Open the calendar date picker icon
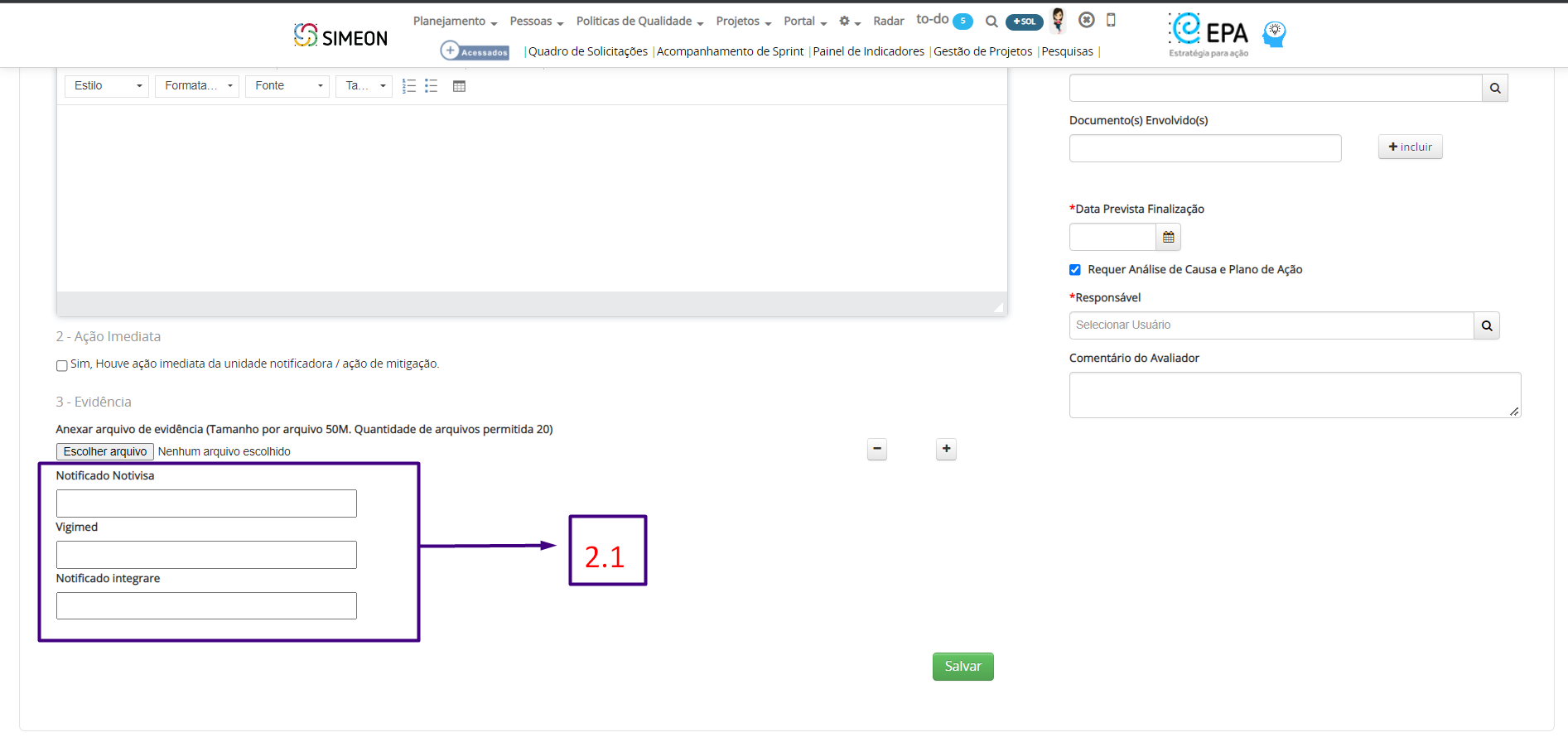The height and width of the screenshot is (742, 1568). click(x=1168, y=237)
